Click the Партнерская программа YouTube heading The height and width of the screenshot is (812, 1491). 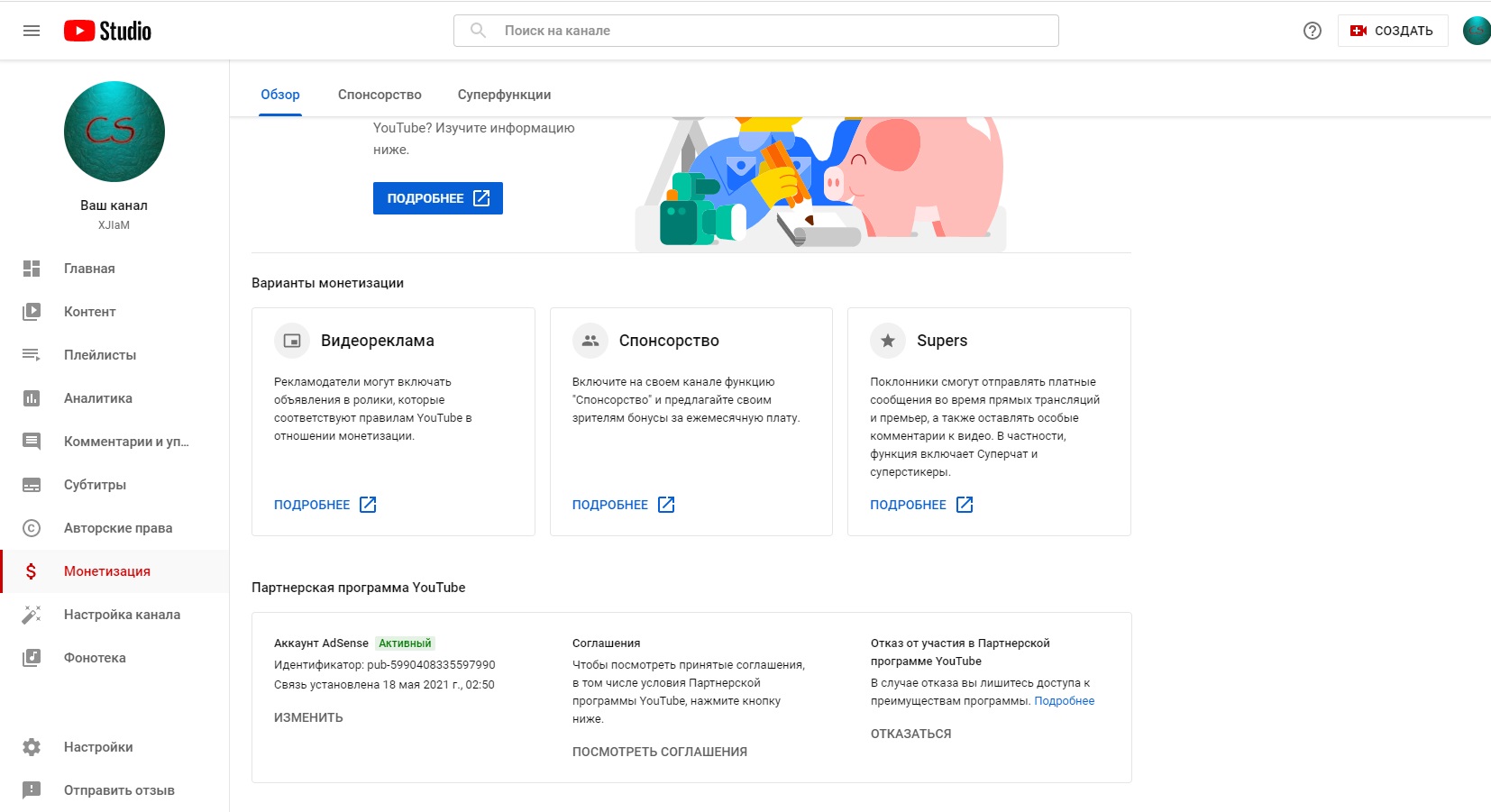359,588
